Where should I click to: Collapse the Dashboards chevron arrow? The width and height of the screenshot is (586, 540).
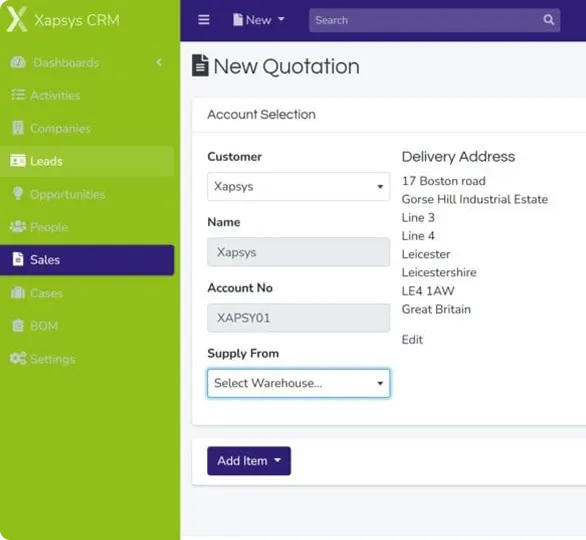pos(160,62)
